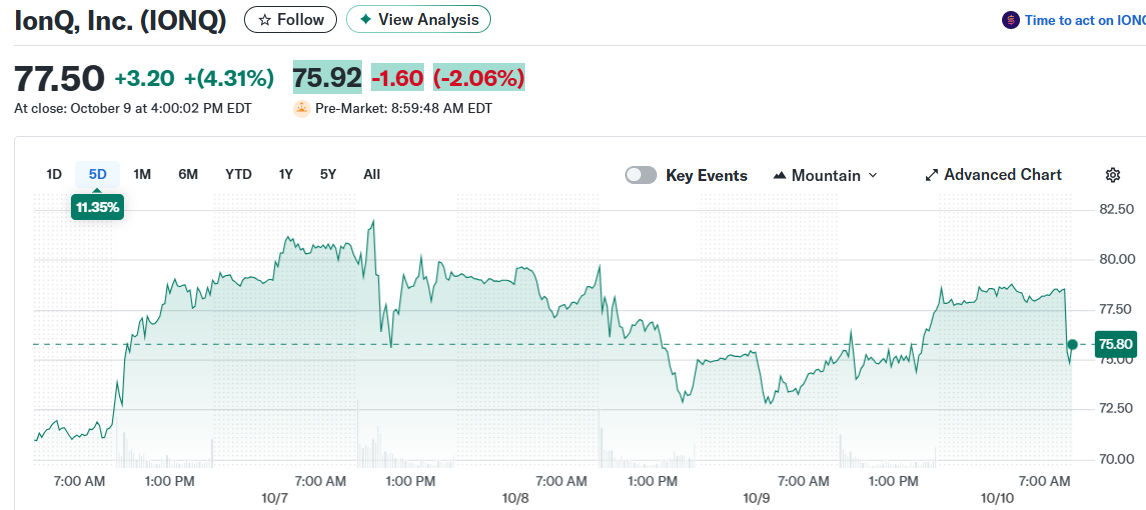Click the 11.35% change badge
The width and height of the screenshot is (1146, 510).
[x=97, y=207]
